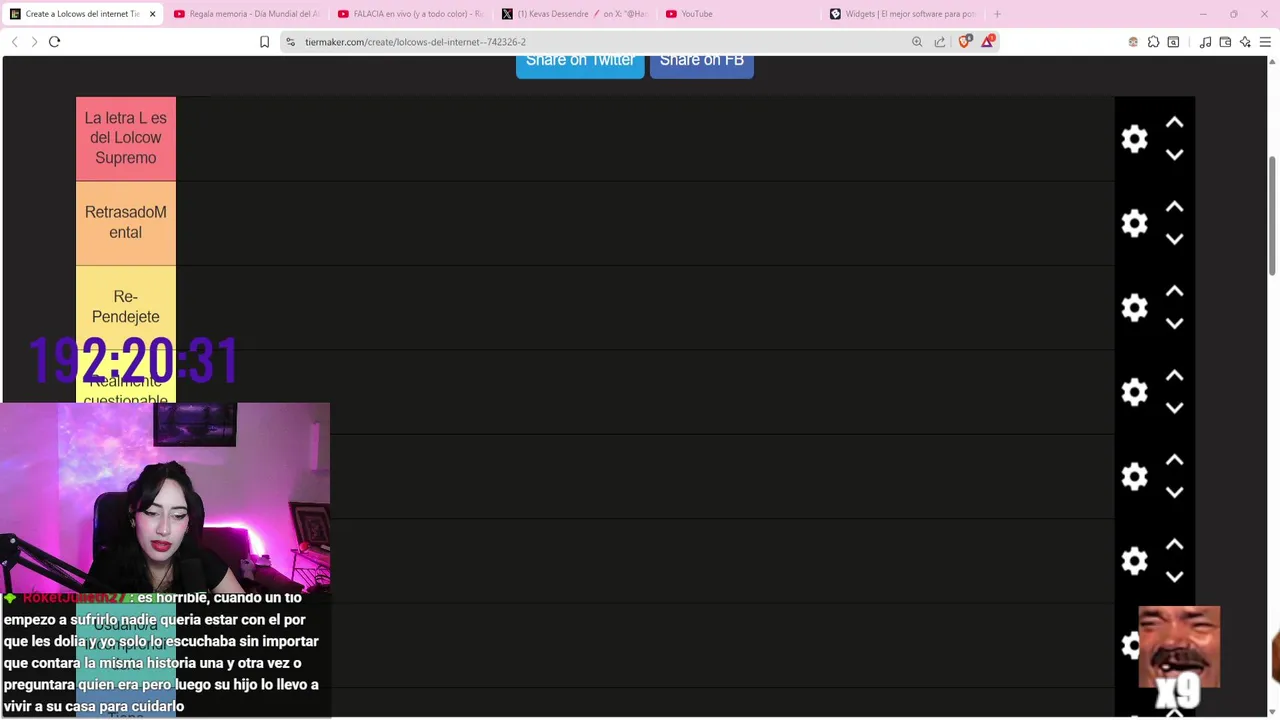Viewport: 1280px width, 720px height.
Task: Open Brave Rewards triangle icon
Action: (x=988, y=41)
